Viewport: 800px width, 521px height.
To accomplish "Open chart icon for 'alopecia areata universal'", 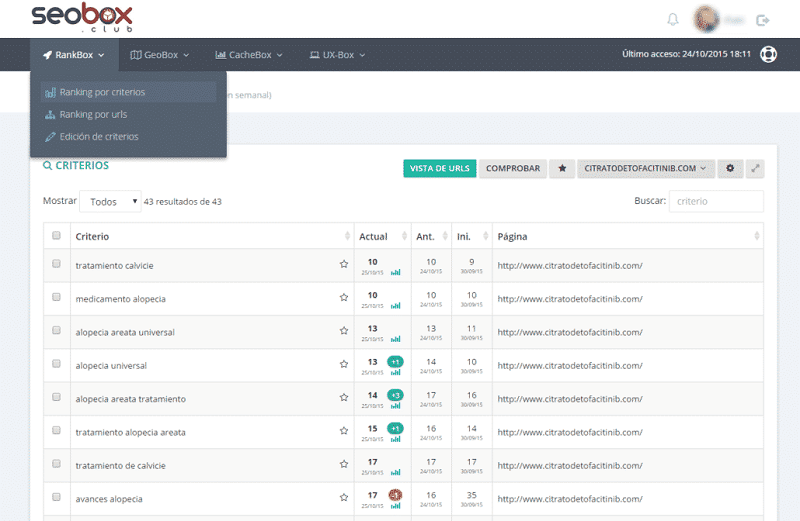I will point(395,339).
